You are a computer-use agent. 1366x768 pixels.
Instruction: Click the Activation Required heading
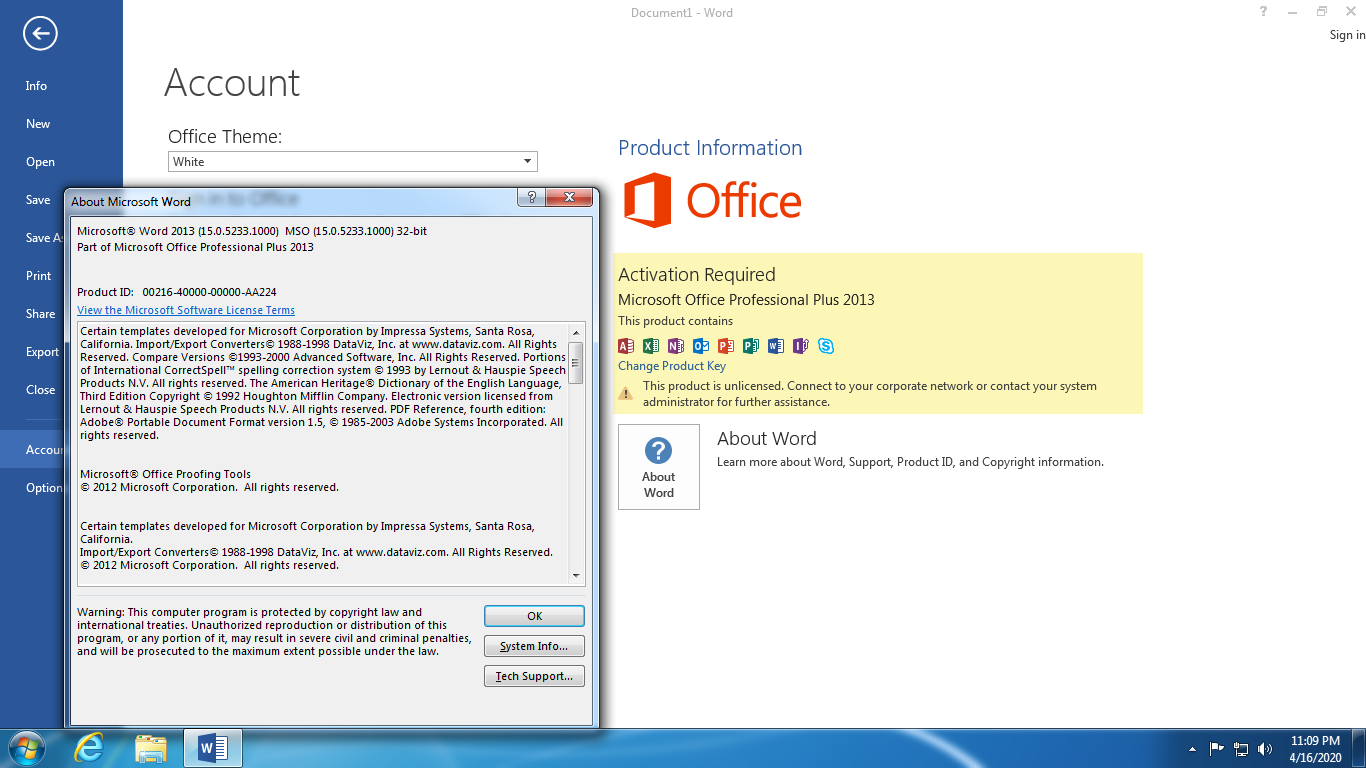(697, 275)
